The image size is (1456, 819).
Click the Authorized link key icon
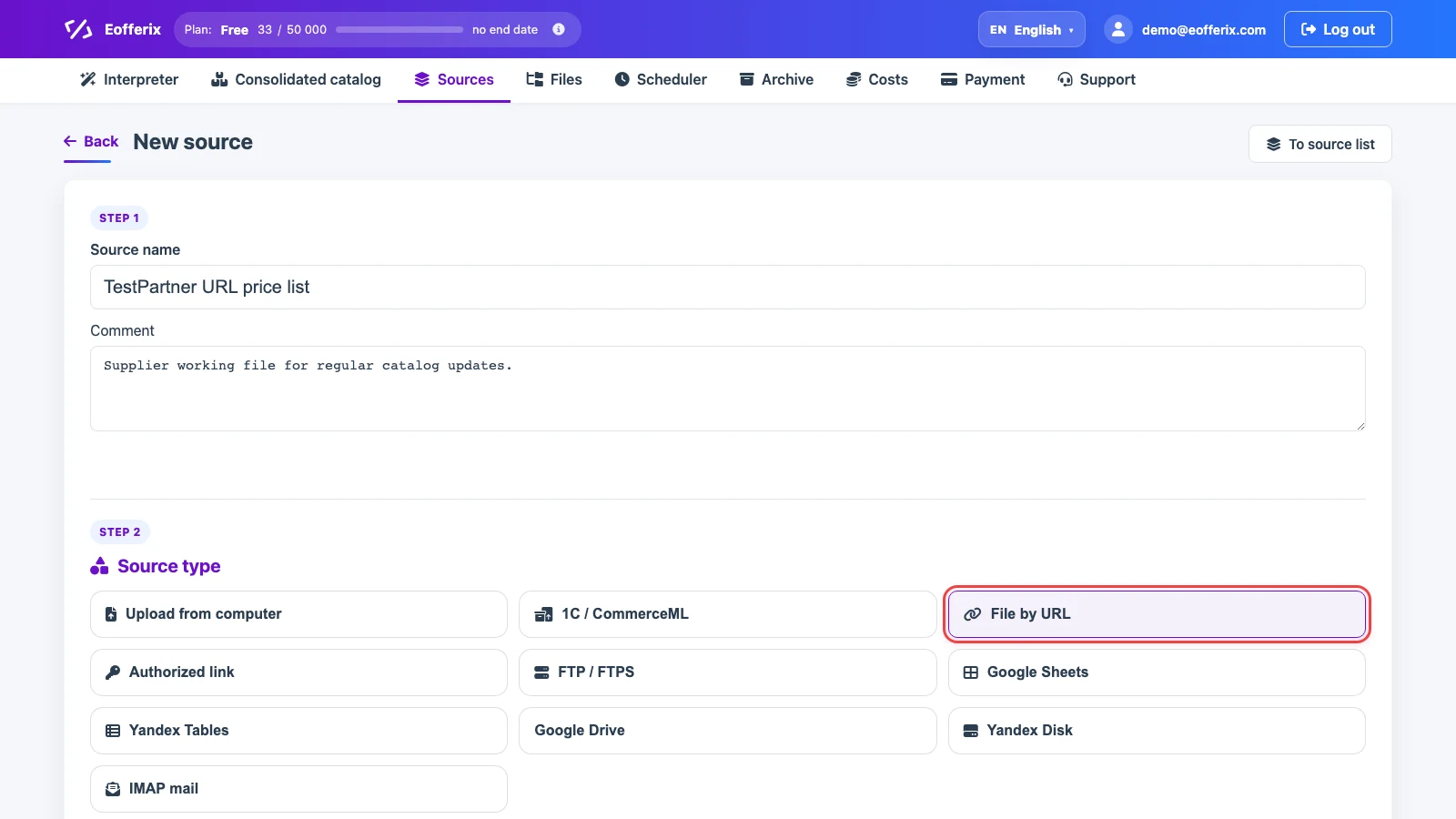click(113, 672)
